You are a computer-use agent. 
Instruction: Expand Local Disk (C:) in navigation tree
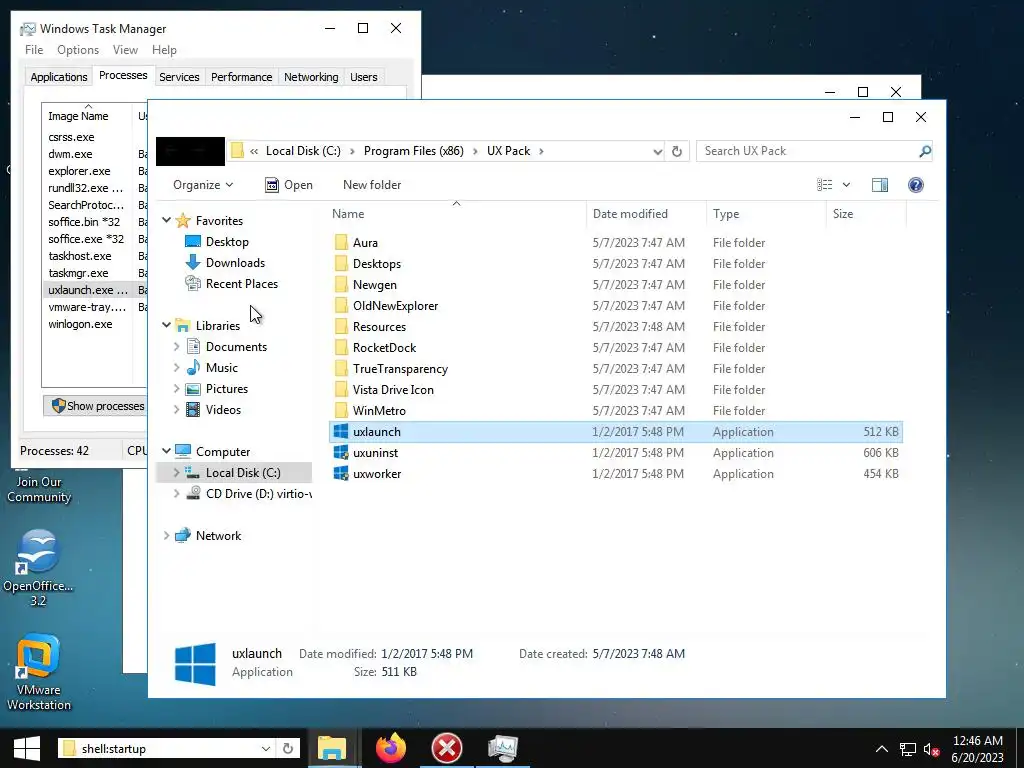176,472
